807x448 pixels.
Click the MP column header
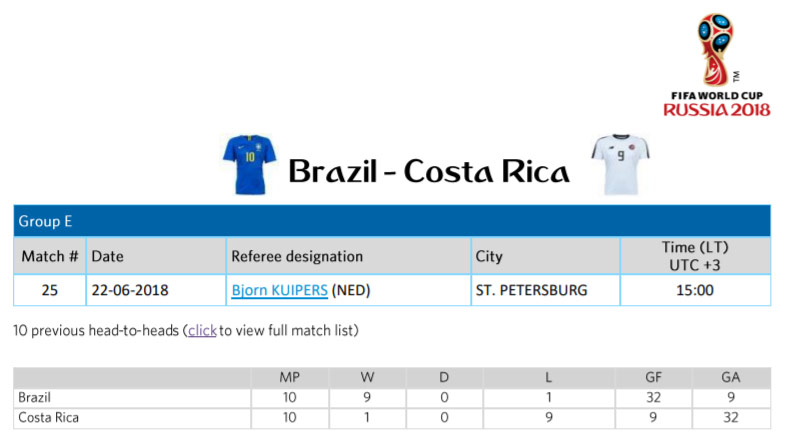[x=290, y=377]
